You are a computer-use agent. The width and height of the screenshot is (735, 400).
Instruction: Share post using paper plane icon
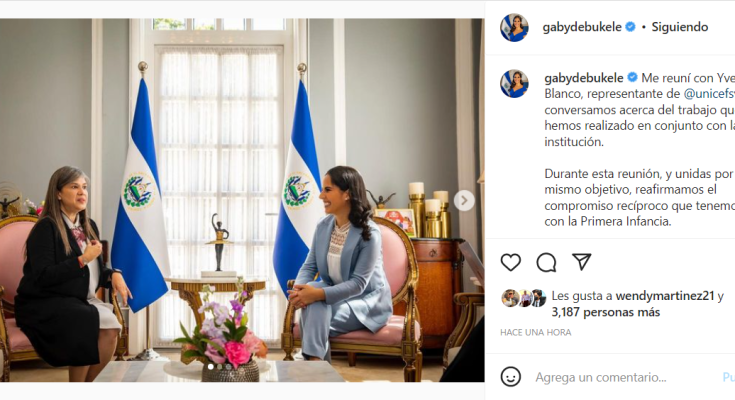(581, 262)
